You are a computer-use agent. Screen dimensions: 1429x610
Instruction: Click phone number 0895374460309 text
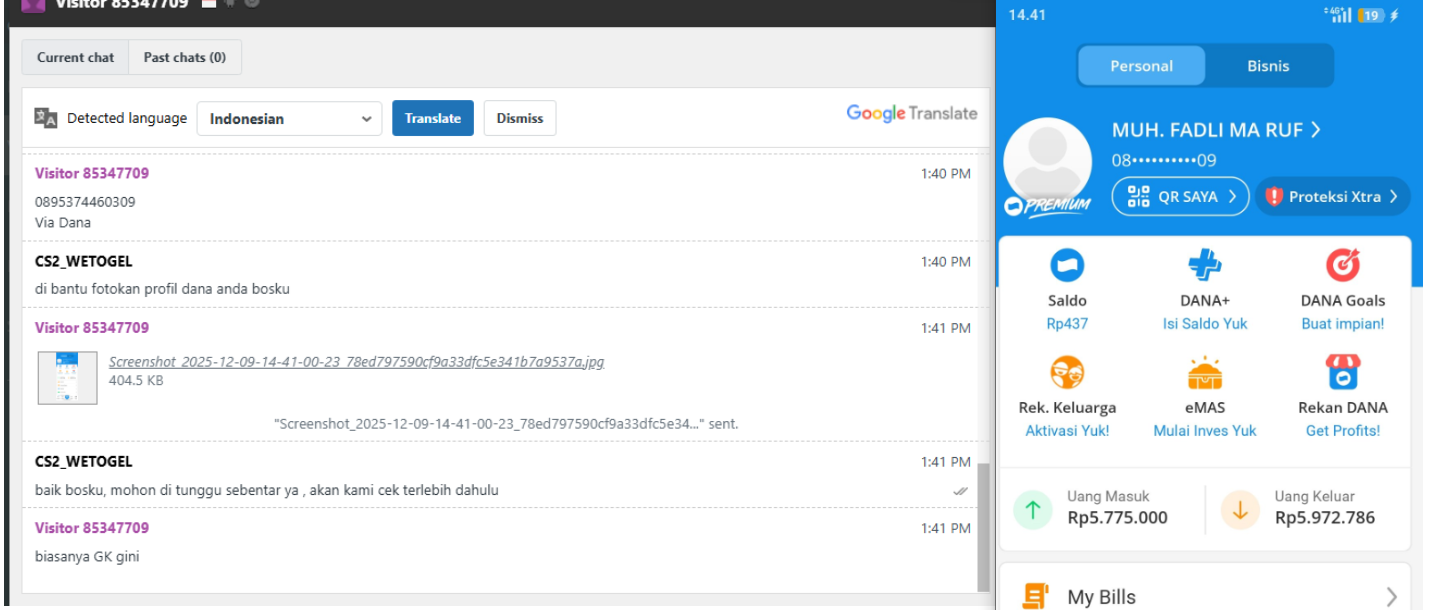[x=85, y=202]
